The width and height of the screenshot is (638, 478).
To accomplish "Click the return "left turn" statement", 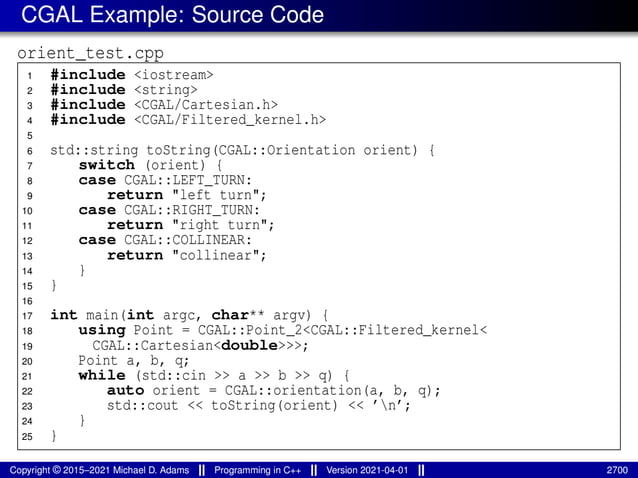I will pyautogui.click(x=187, y=195).
